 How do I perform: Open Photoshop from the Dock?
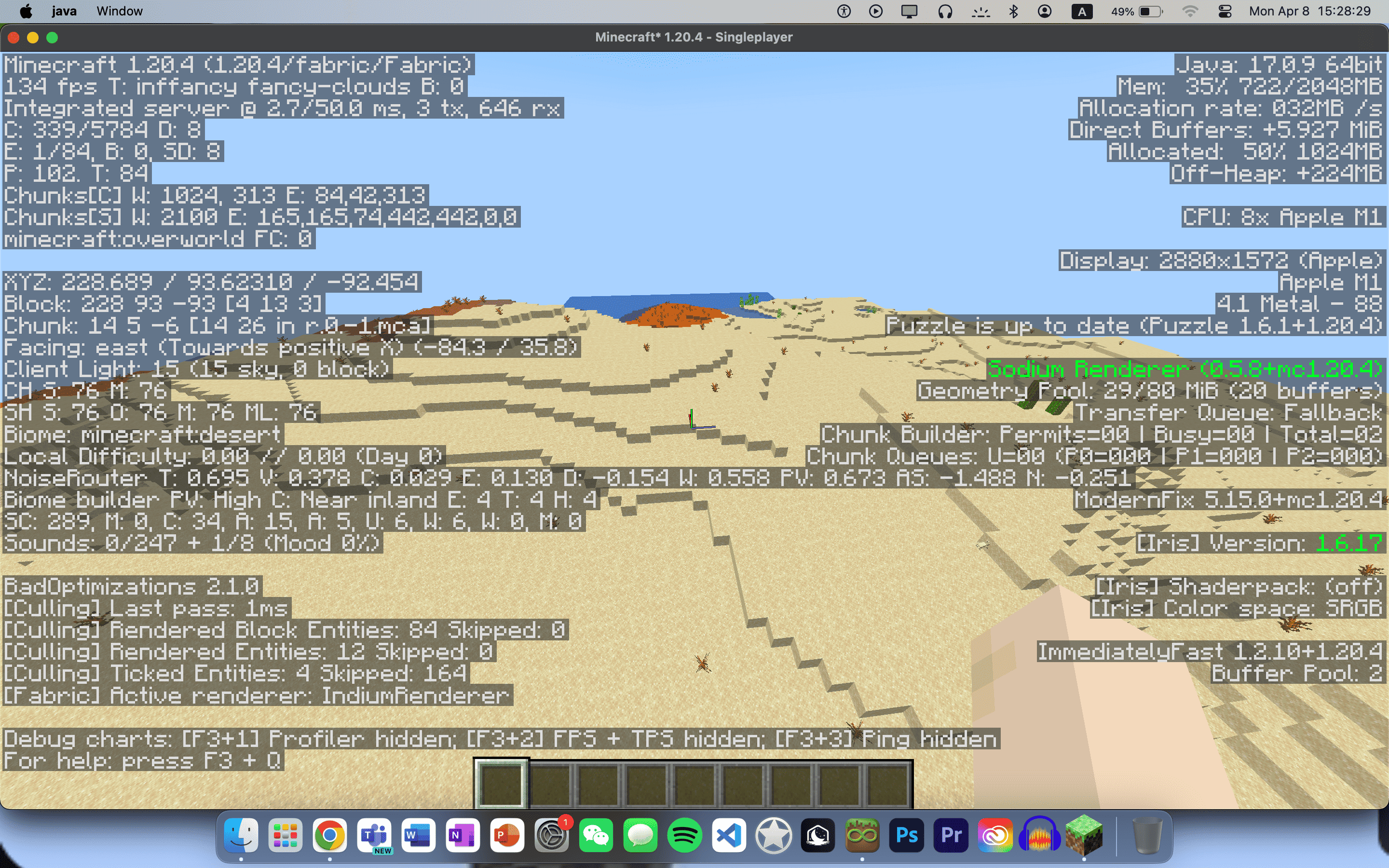pos(907,835)
